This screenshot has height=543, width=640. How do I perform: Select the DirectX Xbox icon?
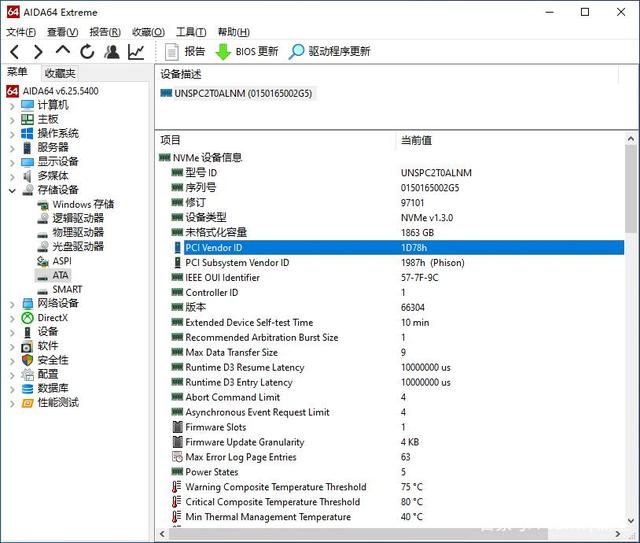point(27,318)
